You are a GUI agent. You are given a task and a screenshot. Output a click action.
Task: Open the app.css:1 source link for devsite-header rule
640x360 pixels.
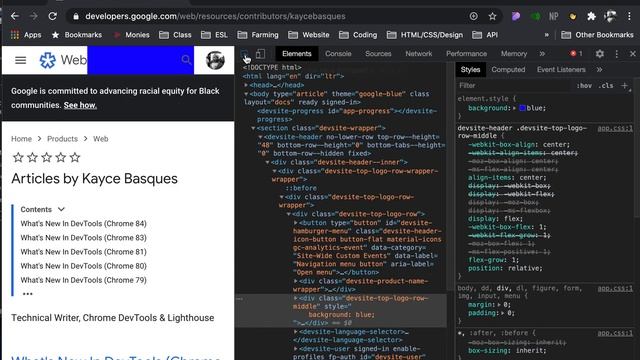click(x=615, y=129)
